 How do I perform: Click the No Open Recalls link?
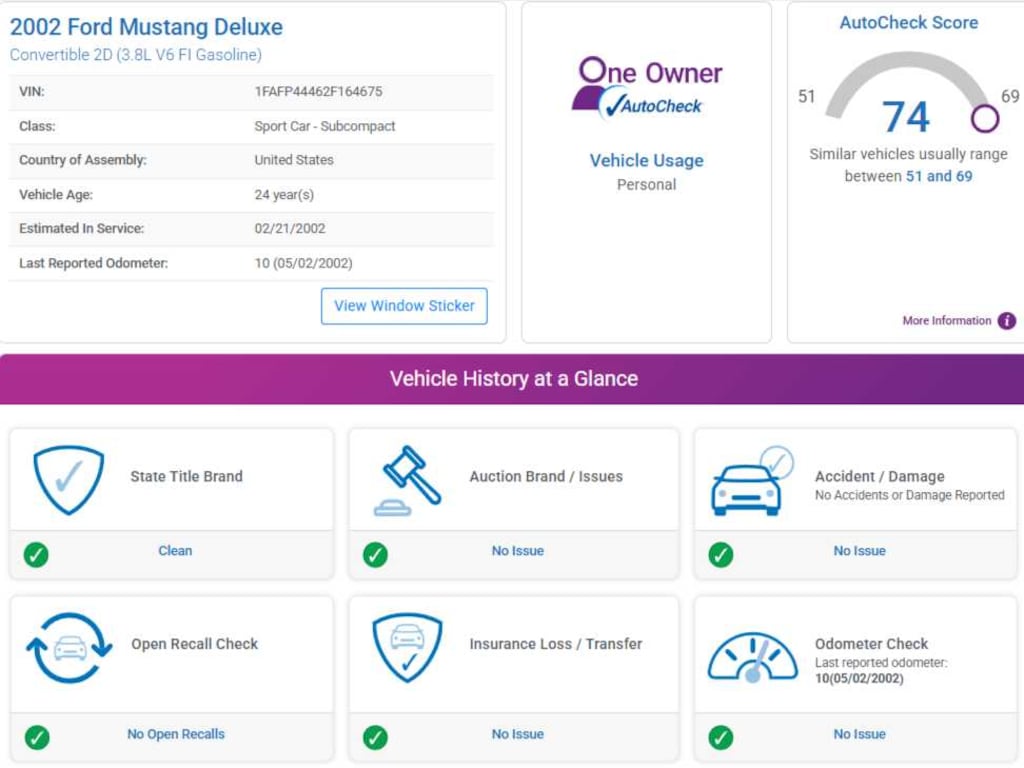coord(176,734)
